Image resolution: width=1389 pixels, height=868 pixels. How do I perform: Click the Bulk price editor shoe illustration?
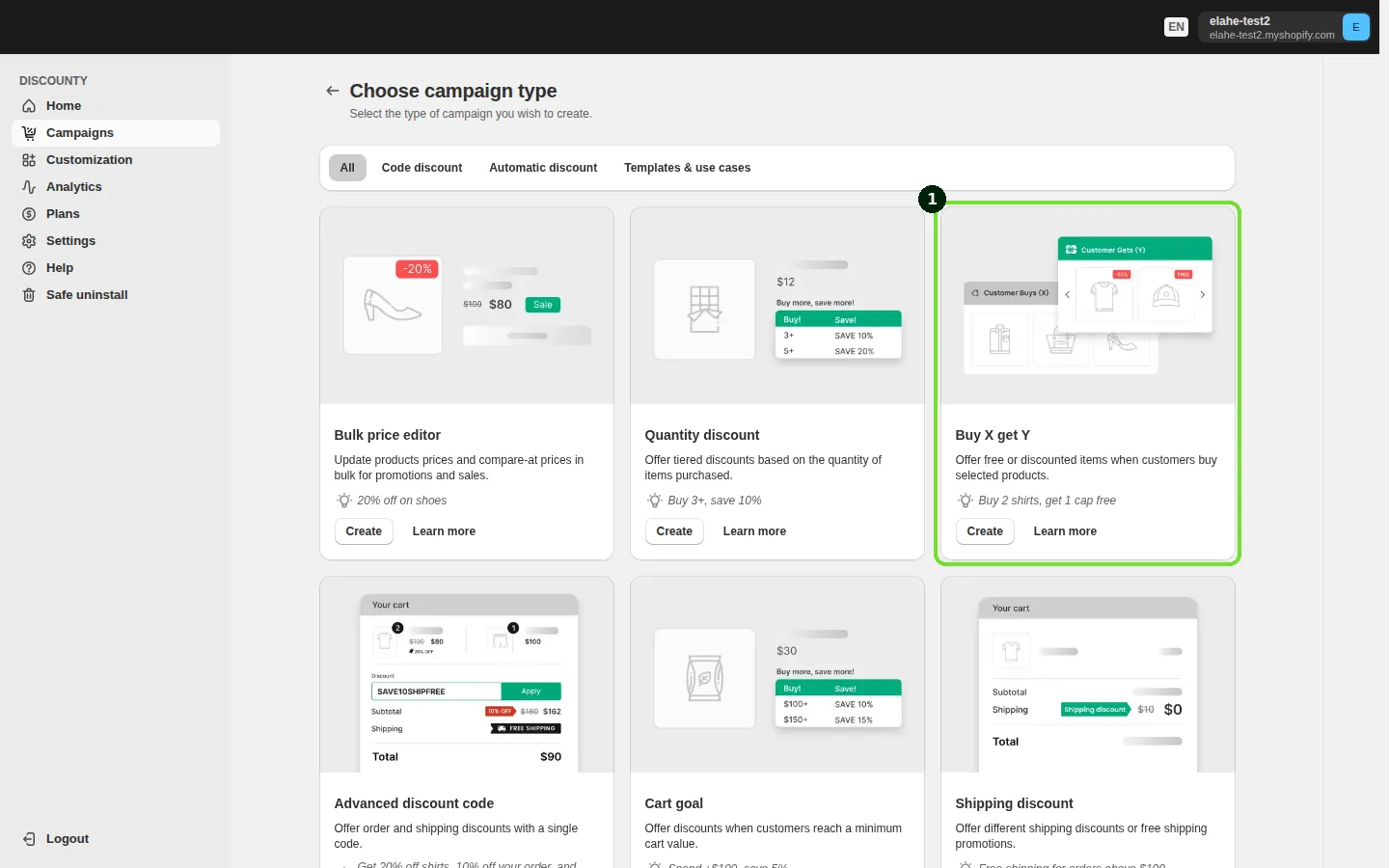(467, 306)
